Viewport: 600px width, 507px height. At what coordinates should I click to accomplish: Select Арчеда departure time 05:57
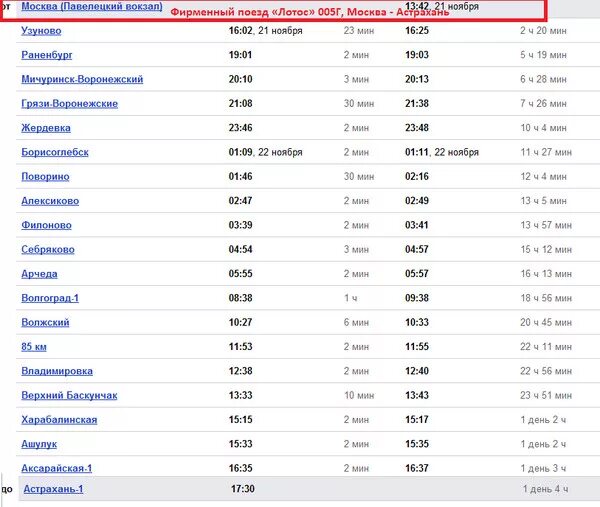pos(417,274)
